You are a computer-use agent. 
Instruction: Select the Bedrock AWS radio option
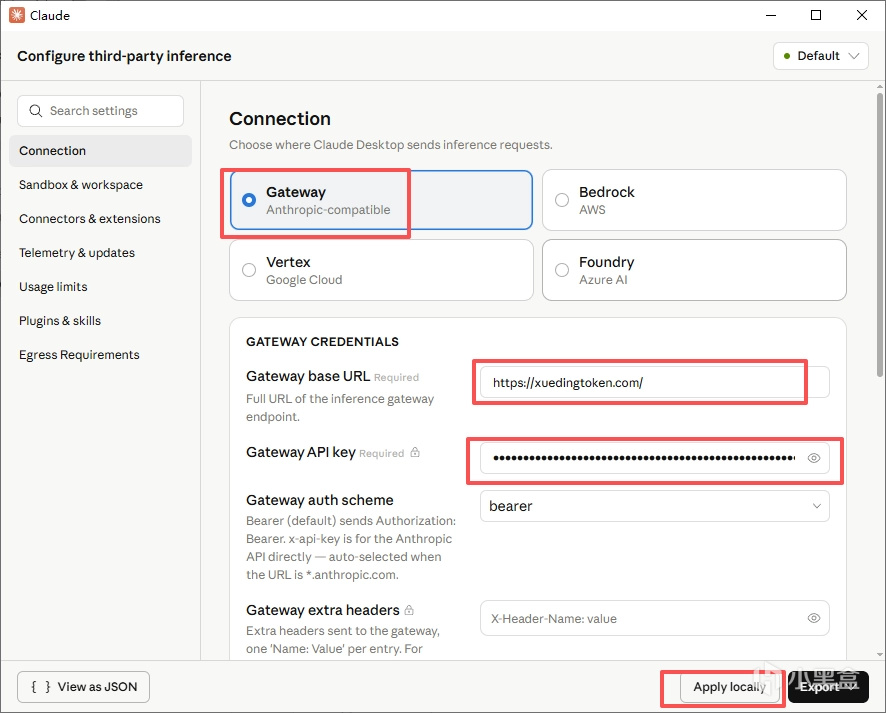point(562,200)
